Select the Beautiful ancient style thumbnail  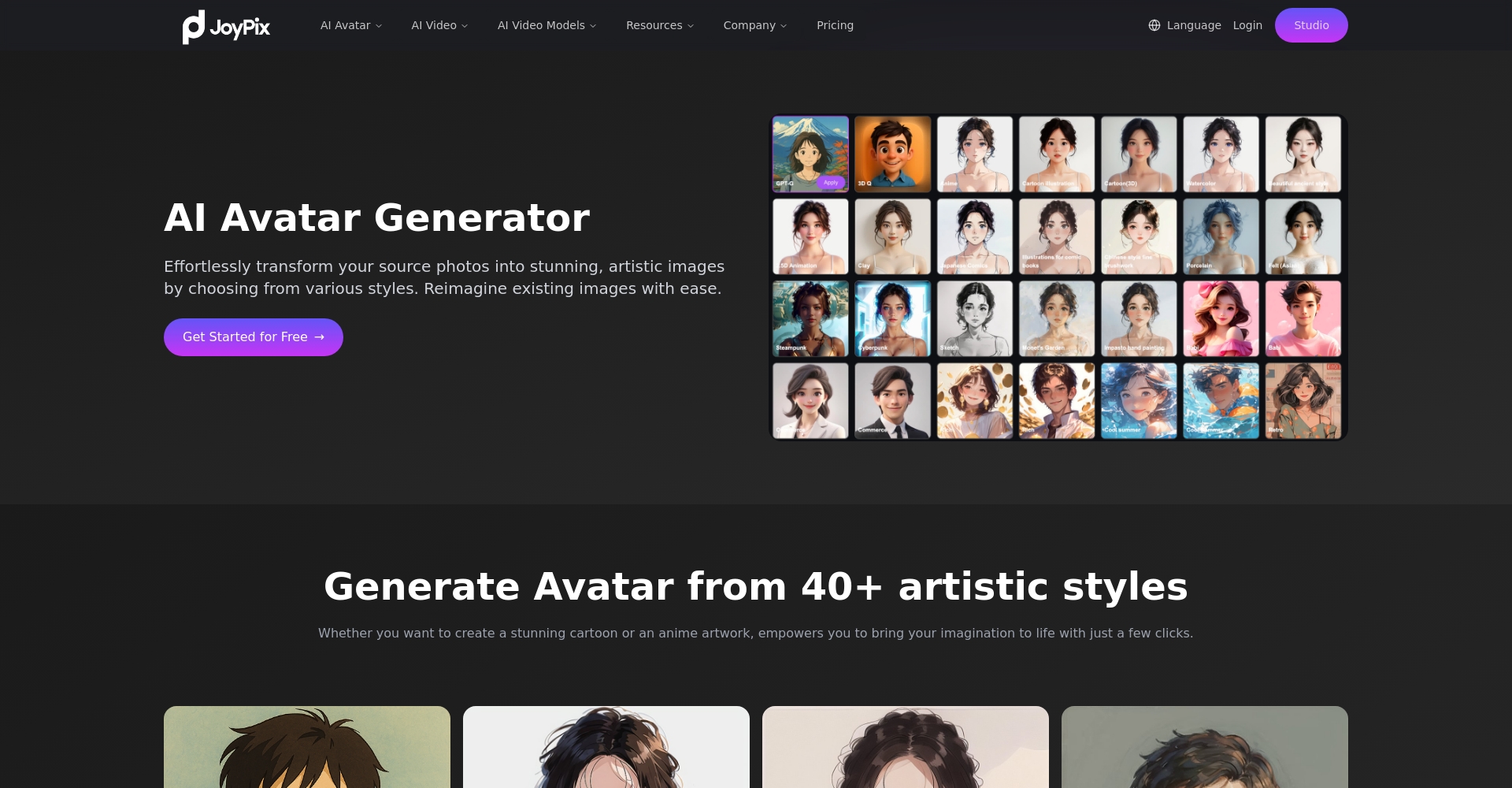(1303, 154)
